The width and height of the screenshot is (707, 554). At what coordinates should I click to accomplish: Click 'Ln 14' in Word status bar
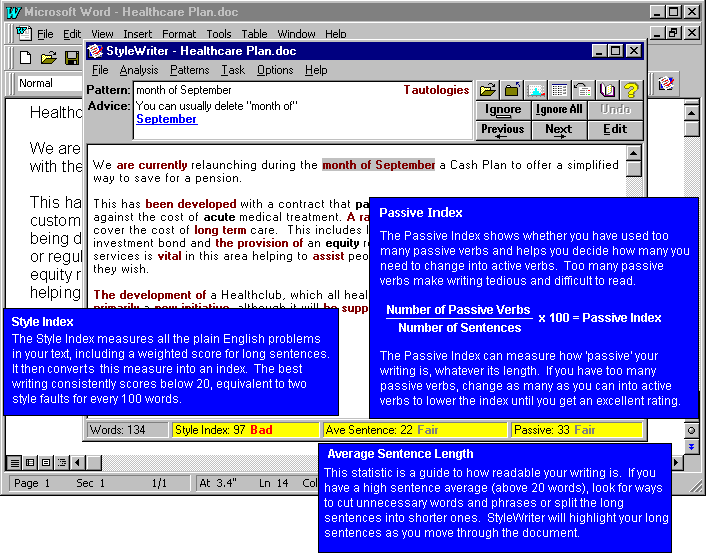point(273,484)
